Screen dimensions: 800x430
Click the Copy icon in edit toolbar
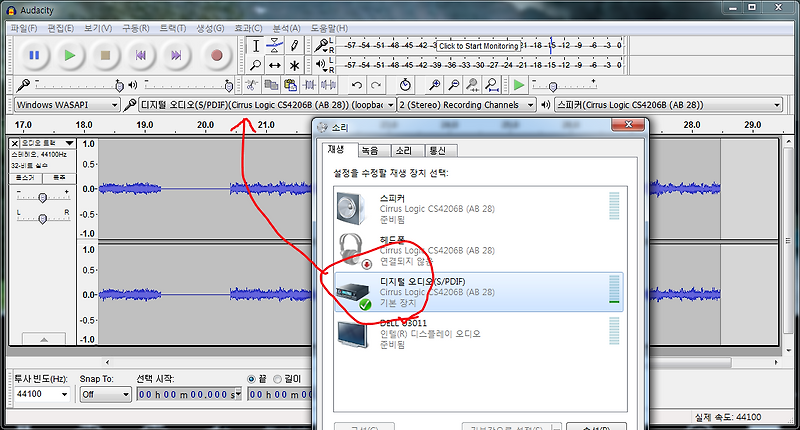(271, 85)
